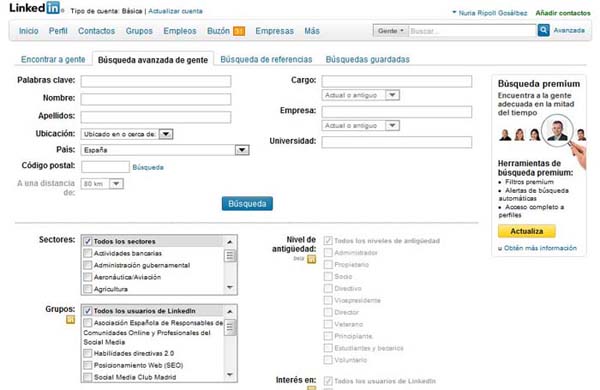Click the beta info icon under Nivel de antigüedad
The image size is (600, 390).
tap(311, 259)
